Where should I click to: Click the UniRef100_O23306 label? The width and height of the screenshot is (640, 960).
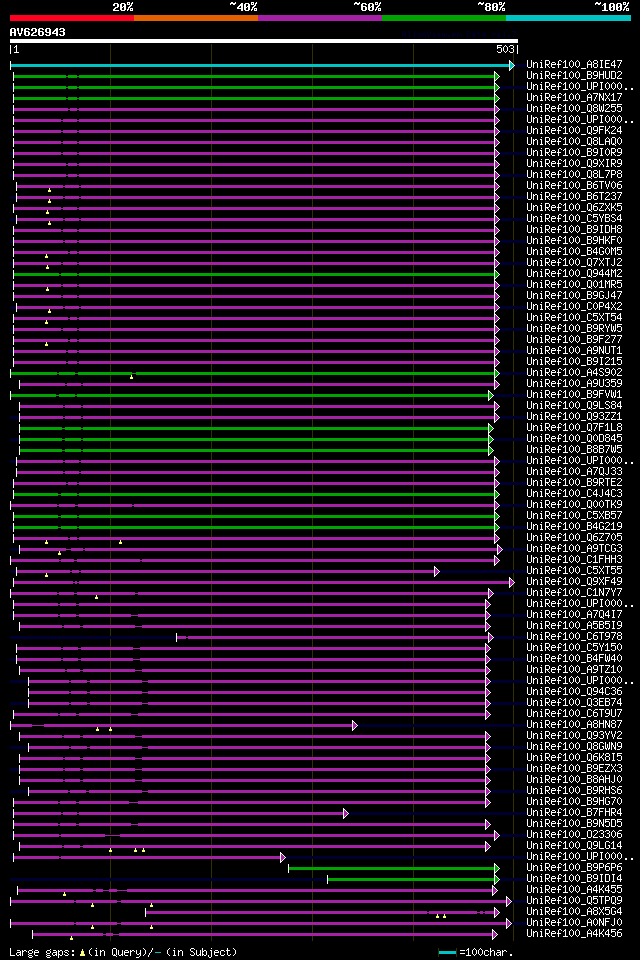(574, 836)
